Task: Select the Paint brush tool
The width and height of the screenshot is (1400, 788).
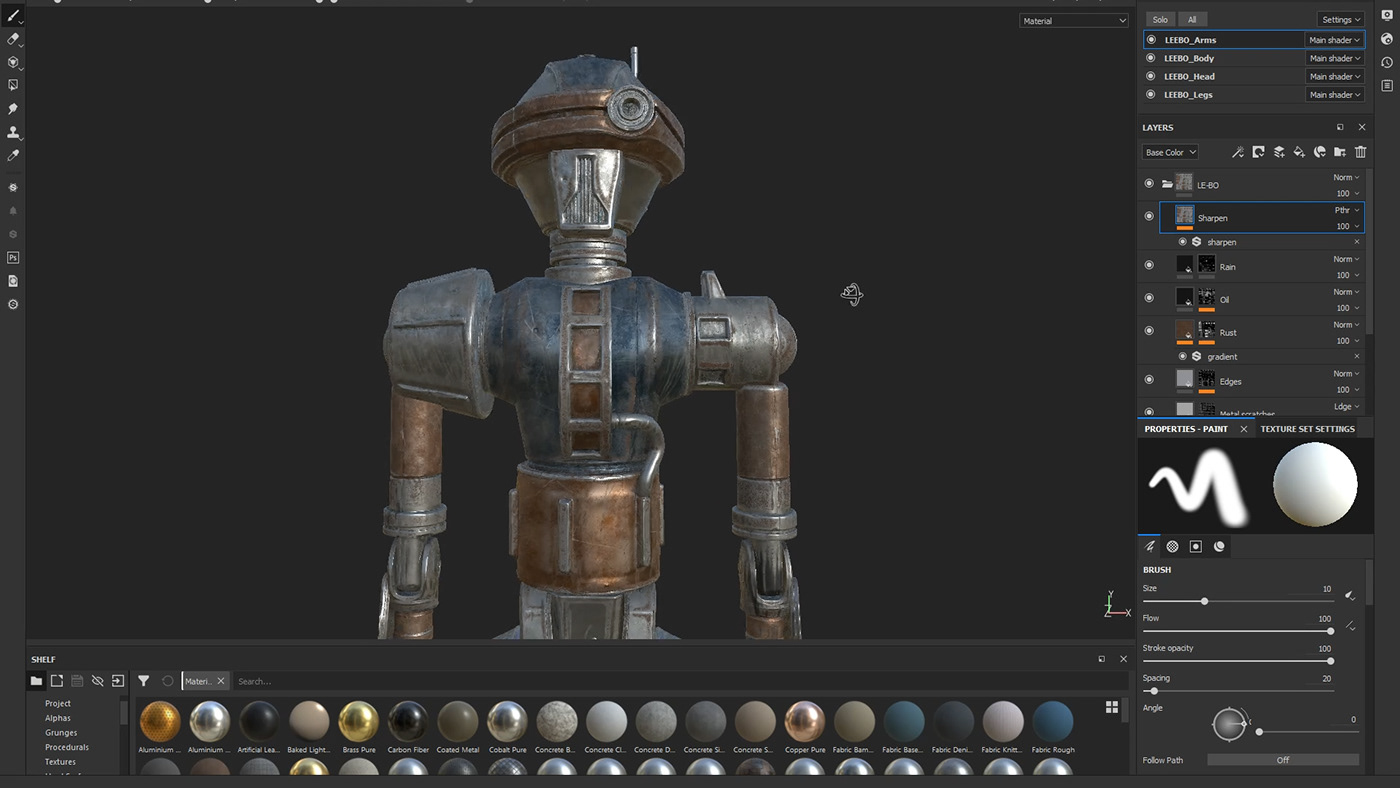Action: [x=13, y=16]
